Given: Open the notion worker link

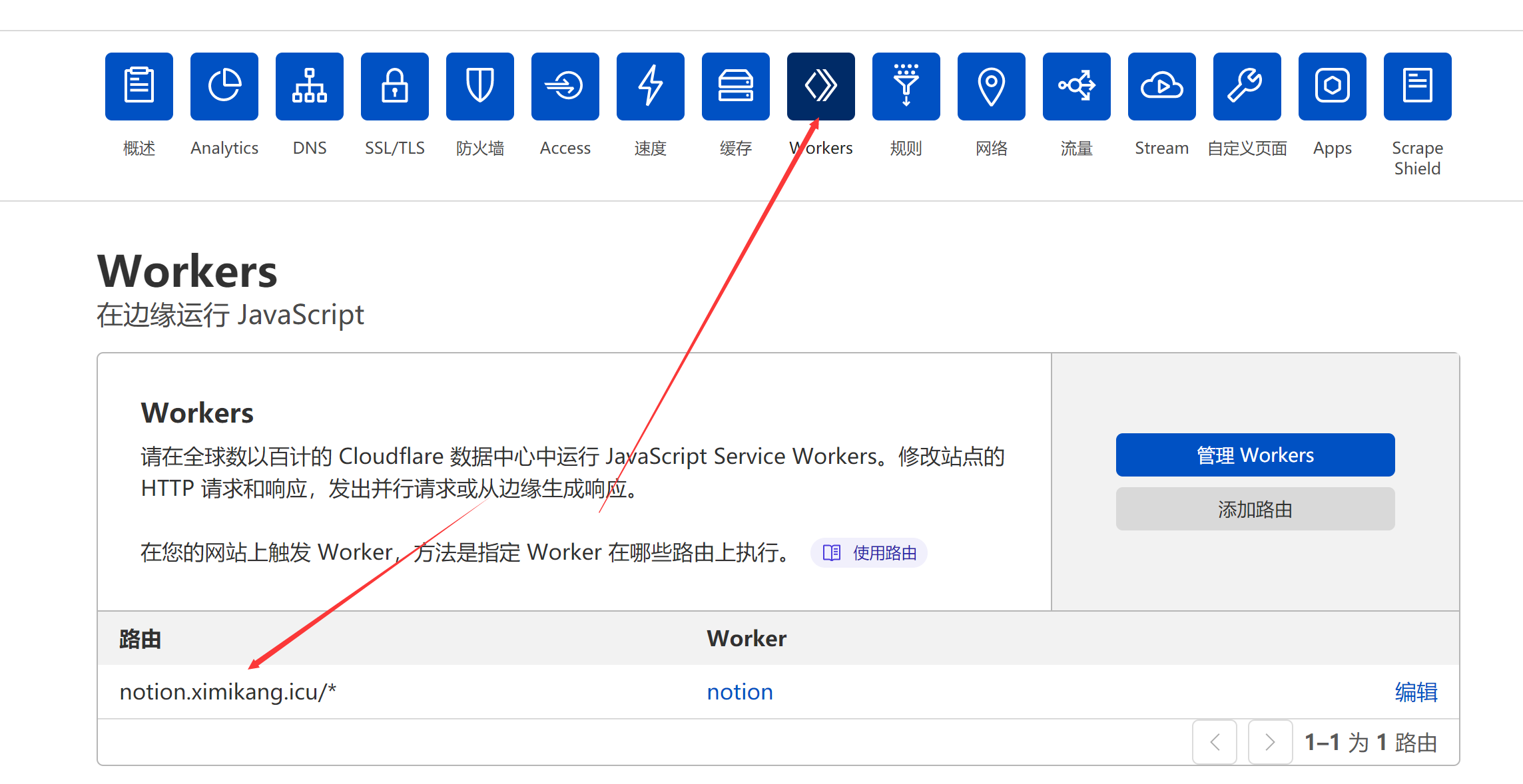Looking at the screenshot, I should point(740,692).
